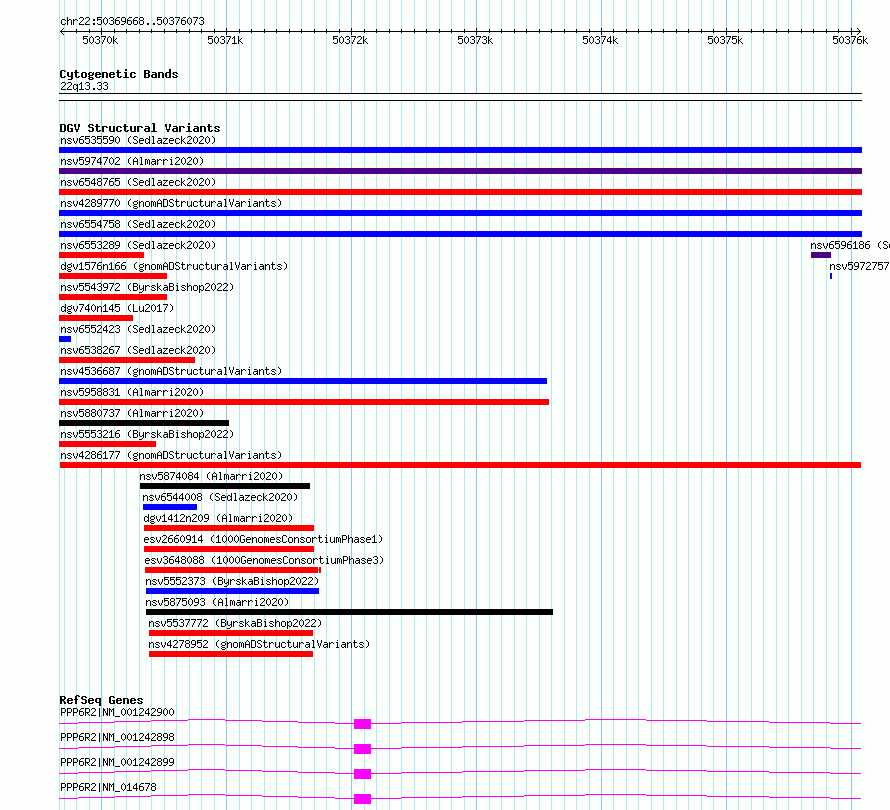
Task: Open nsv5537772 (ByrskaBishop2022) label
Action: (235, 623)
